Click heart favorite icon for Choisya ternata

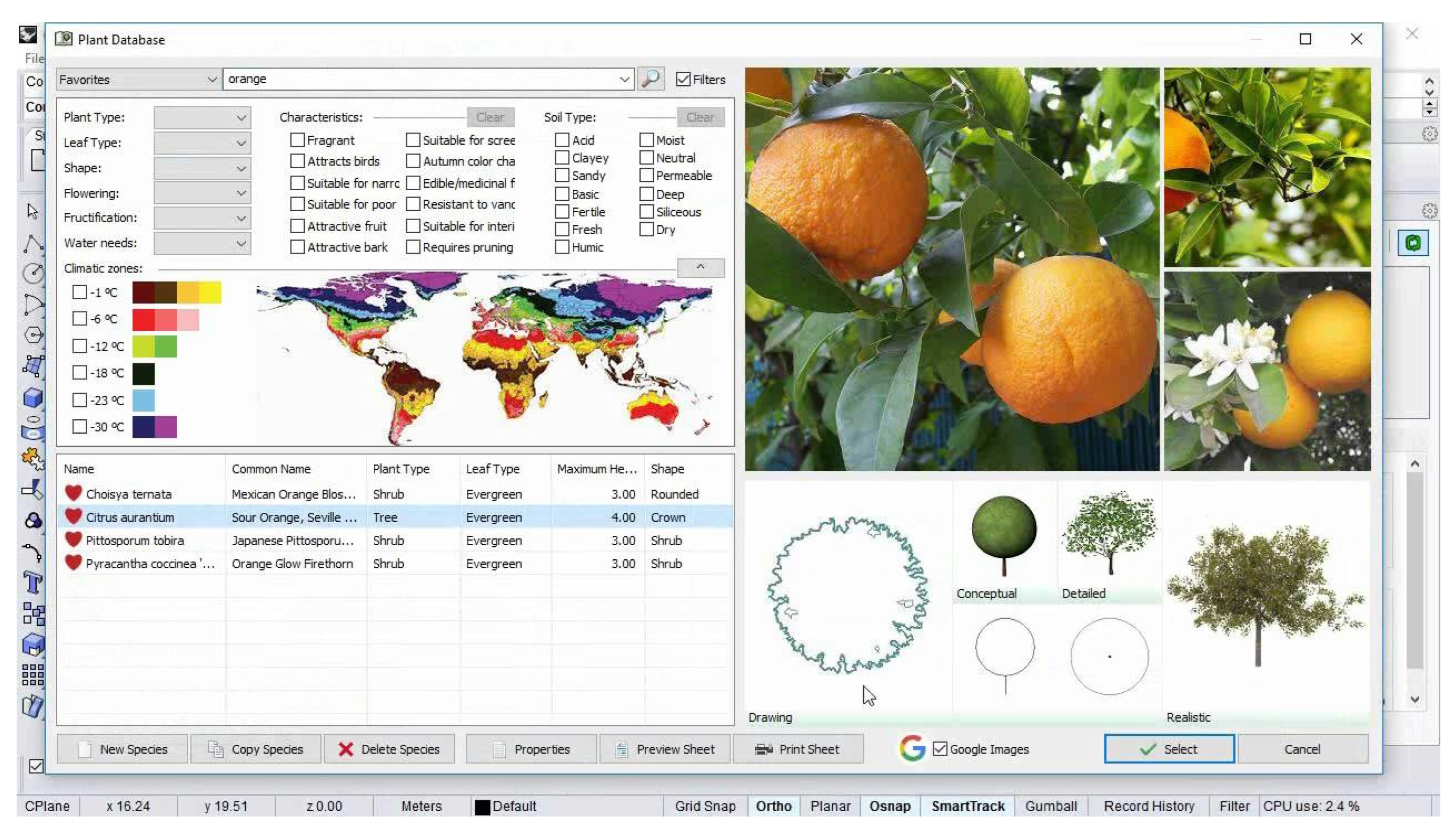(73, 493)
